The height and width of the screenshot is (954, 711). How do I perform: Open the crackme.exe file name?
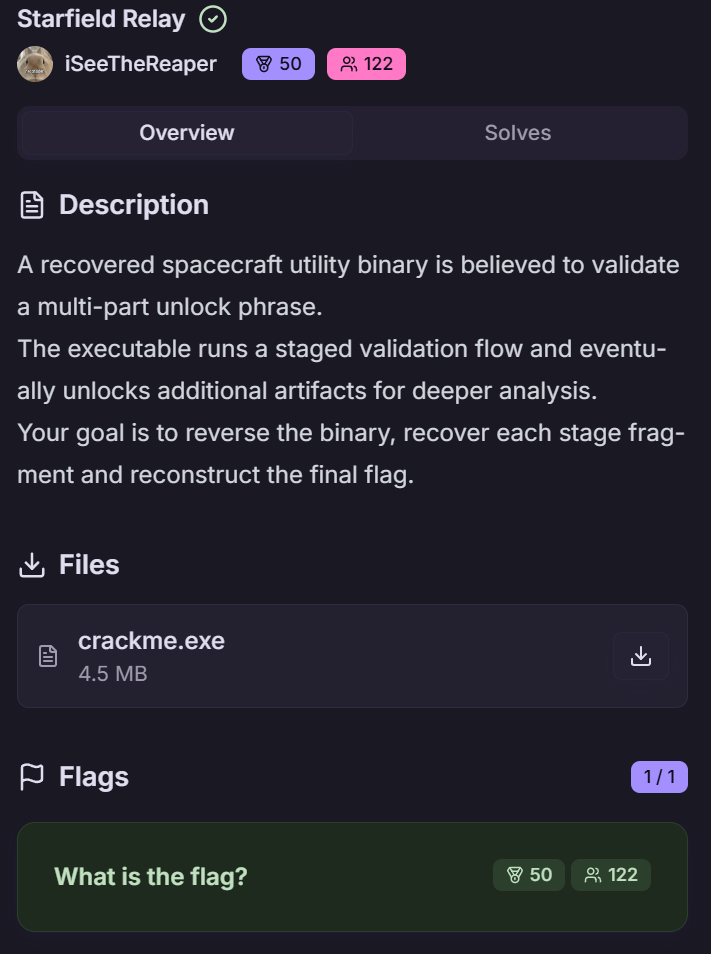click(151, 641)
